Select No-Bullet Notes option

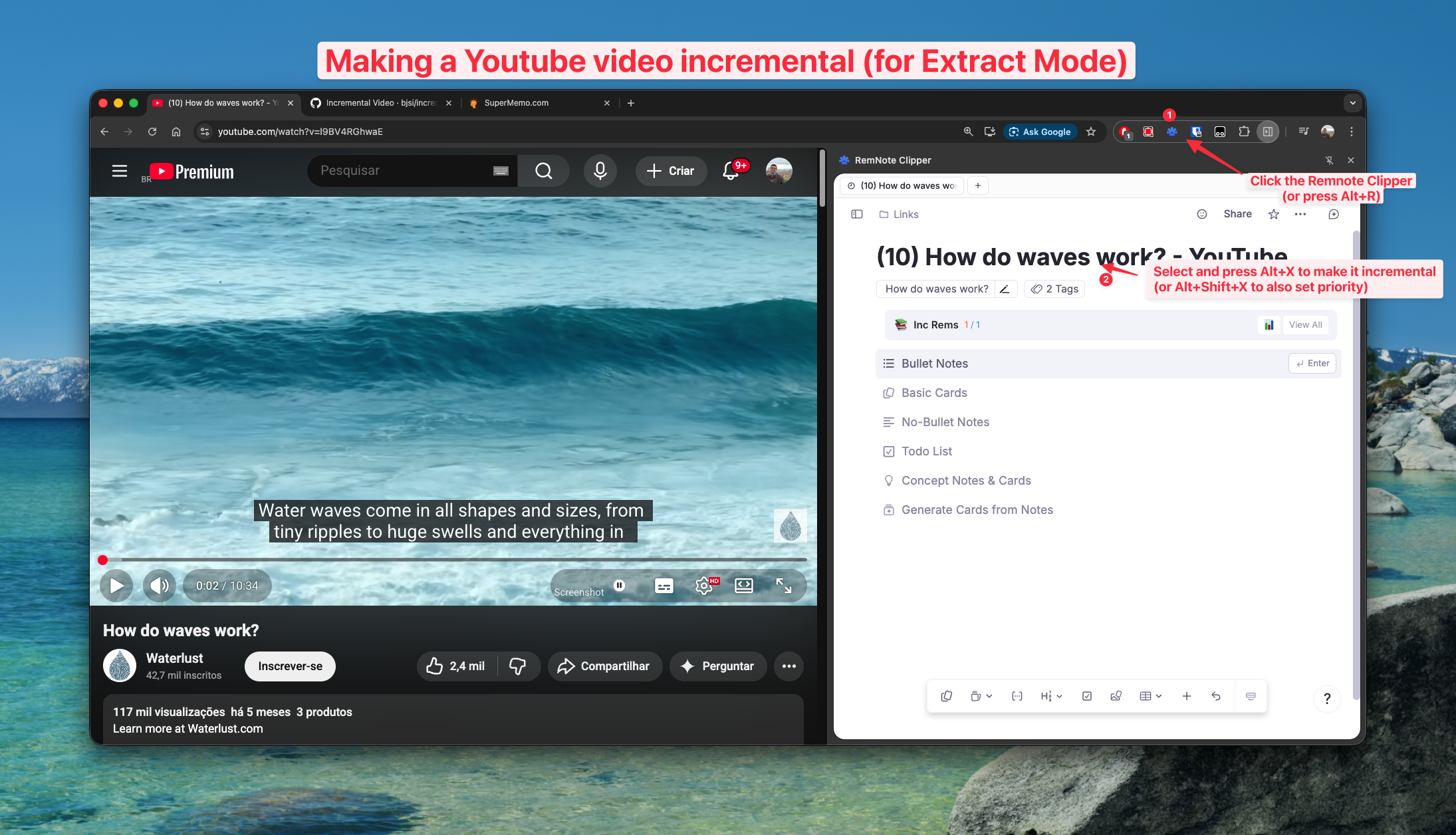click(1108, 422)
